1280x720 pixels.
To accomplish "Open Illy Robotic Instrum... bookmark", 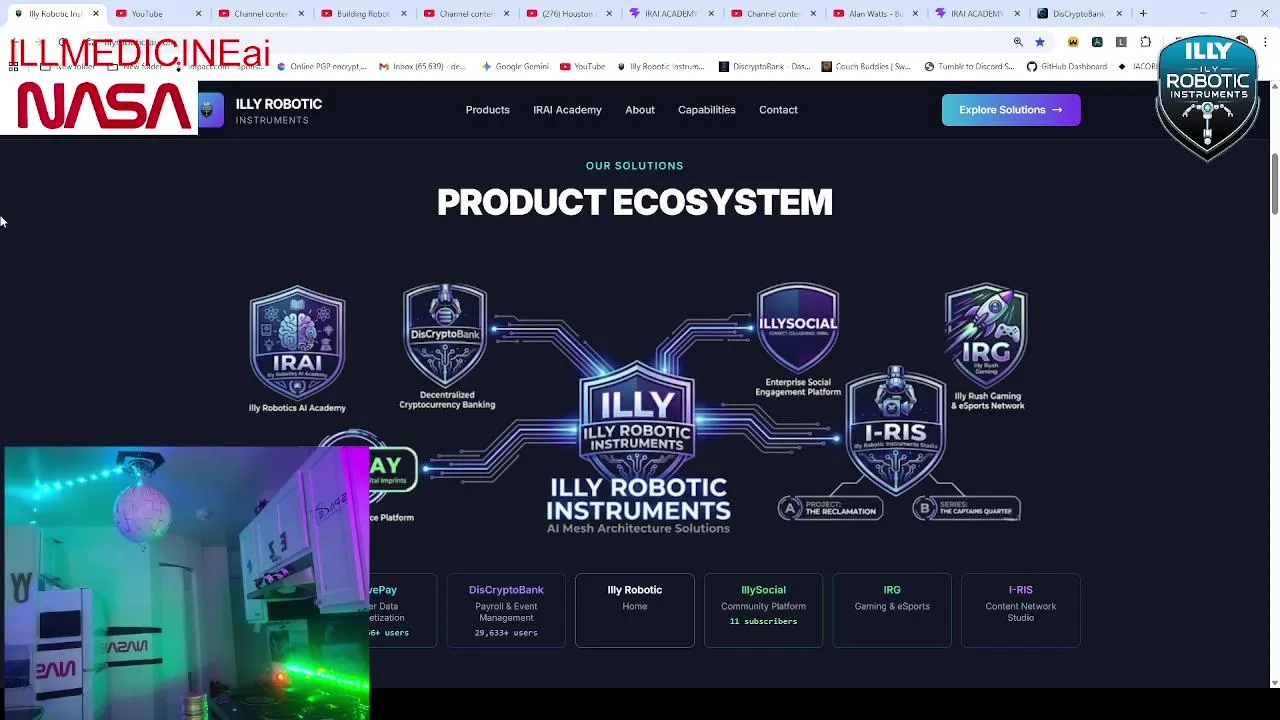I will [661, 66].
